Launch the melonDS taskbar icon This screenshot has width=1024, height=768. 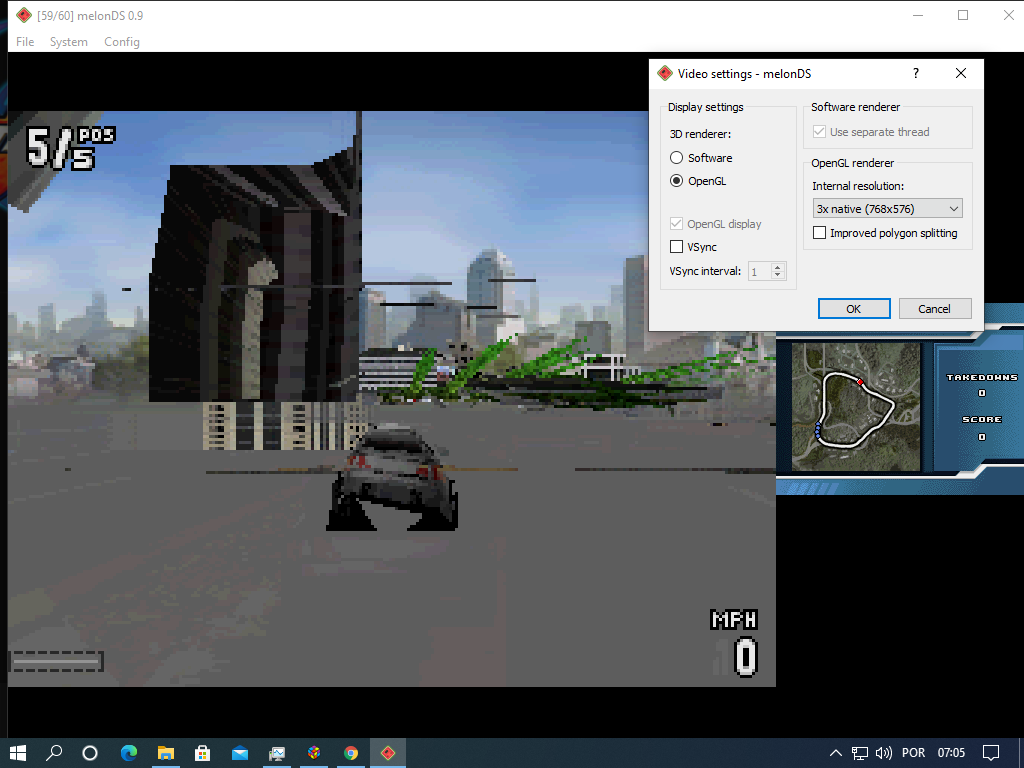coord(387,752)
